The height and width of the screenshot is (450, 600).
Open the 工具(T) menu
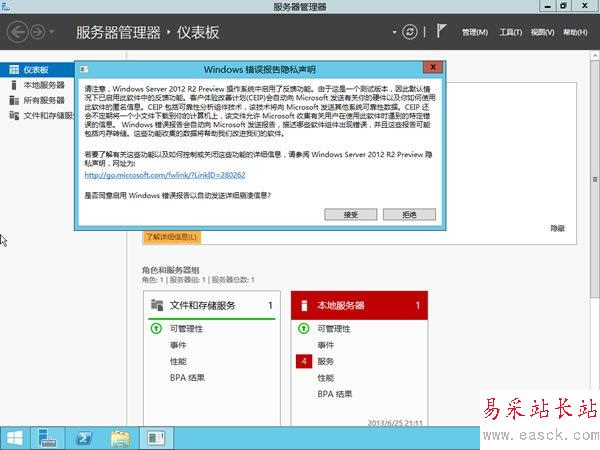point(510,33)
